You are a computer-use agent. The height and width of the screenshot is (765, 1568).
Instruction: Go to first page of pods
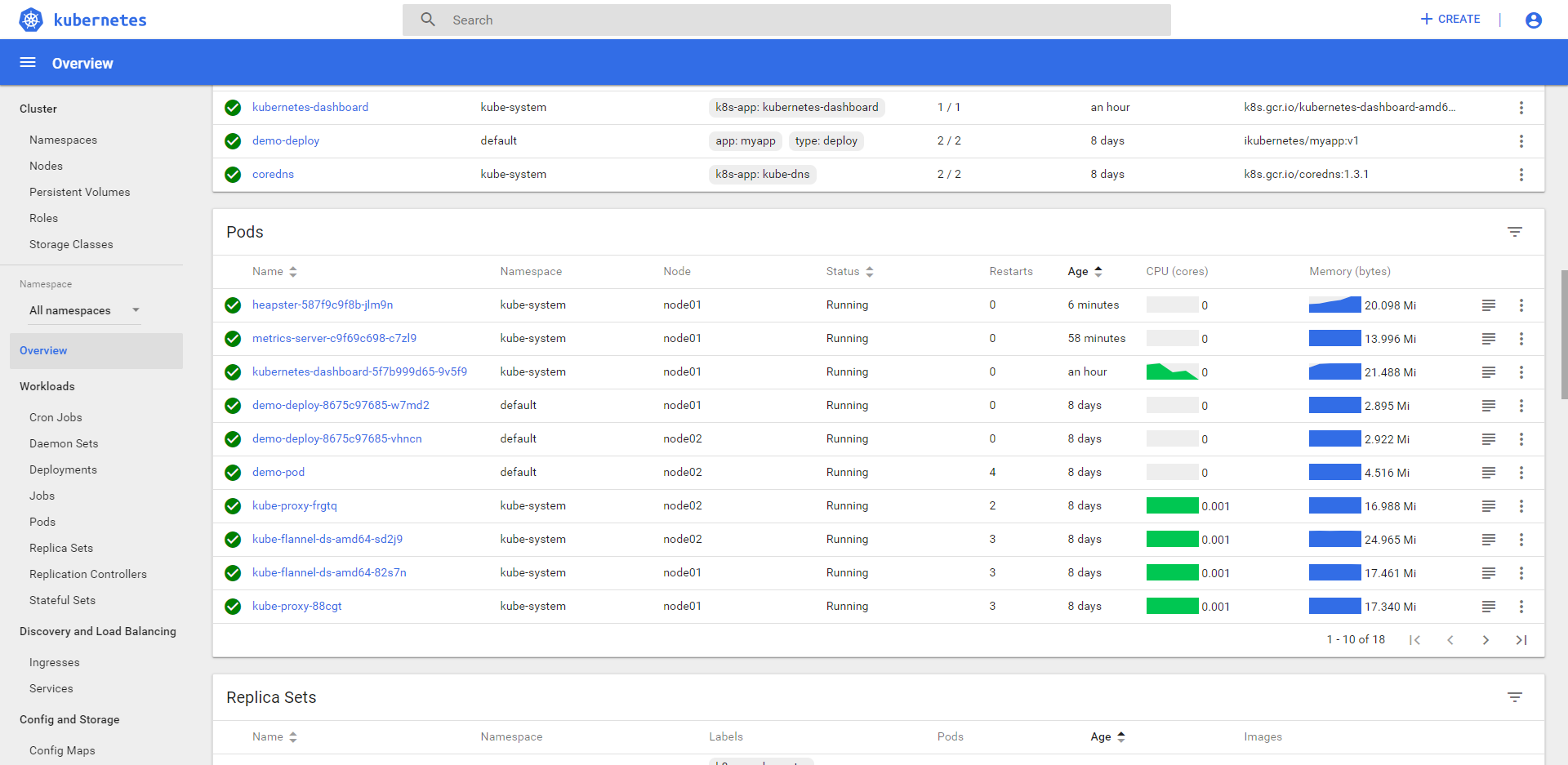click(x=1414, y=640)
